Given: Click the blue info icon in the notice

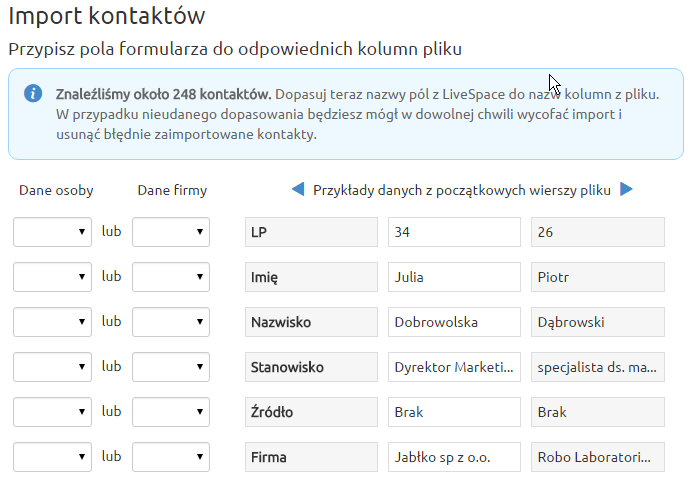Looking at the screenshot, I should point(33,94).
